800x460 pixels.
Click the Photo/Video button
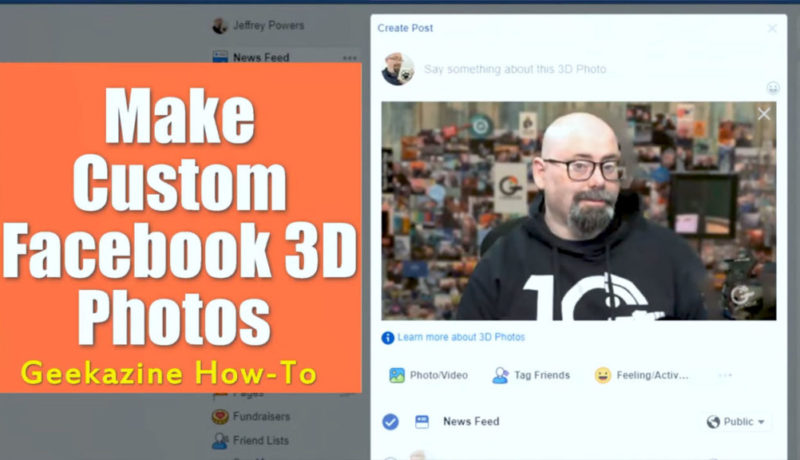[x=428, y=375]
